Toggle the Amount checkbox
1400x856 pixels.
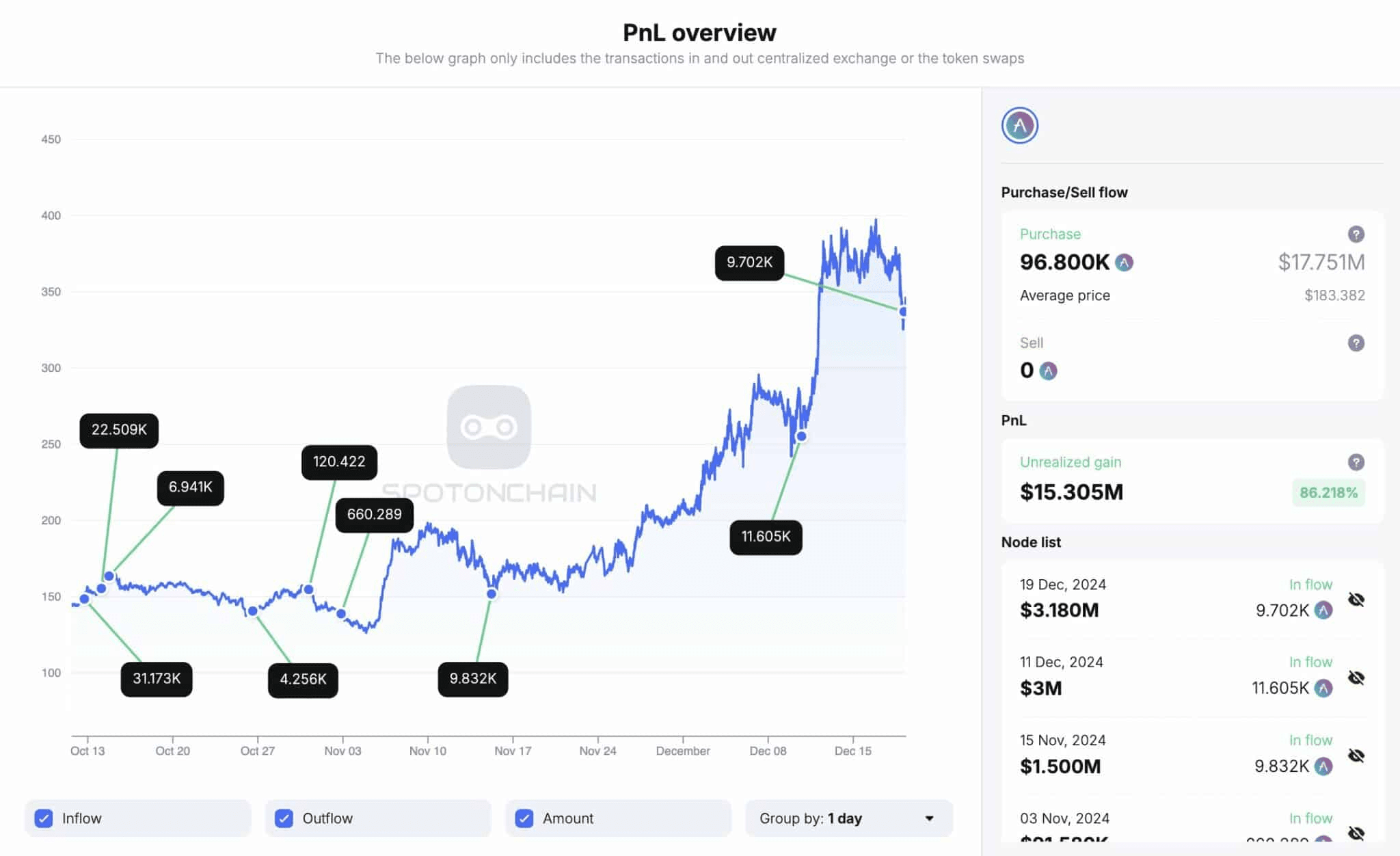point(524,818)
